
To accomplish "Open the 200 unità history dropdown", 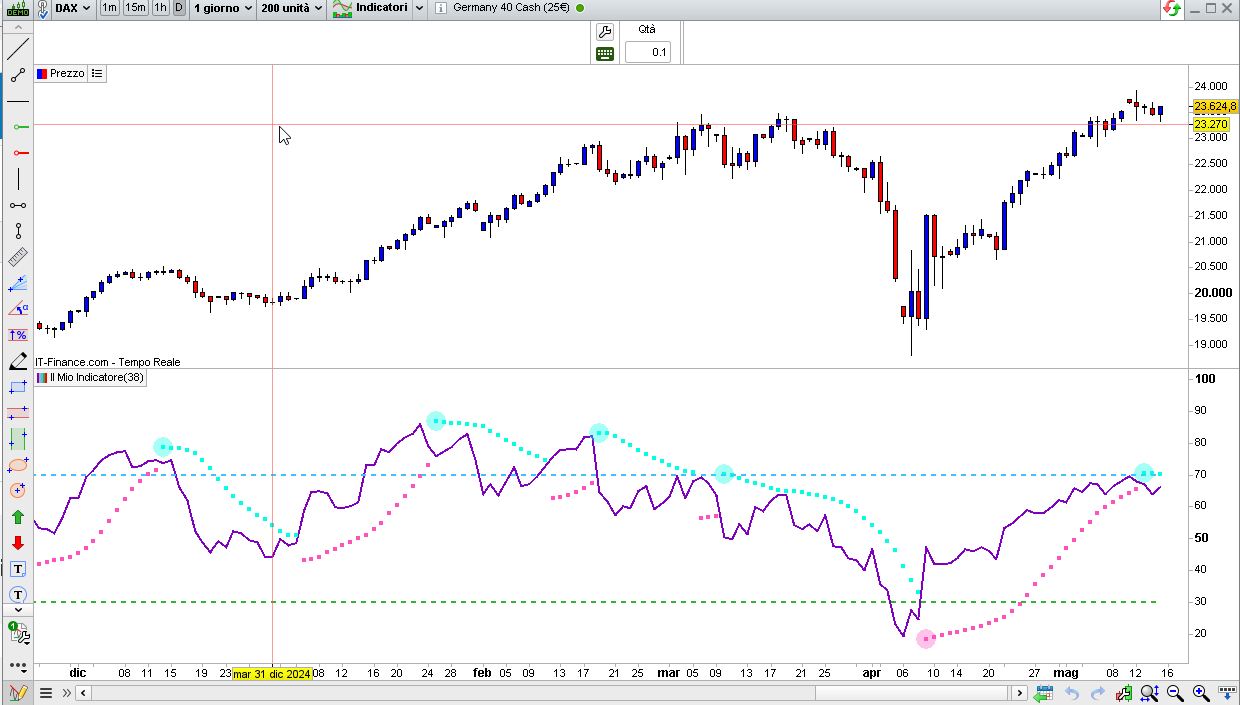I will coord(291,8).
